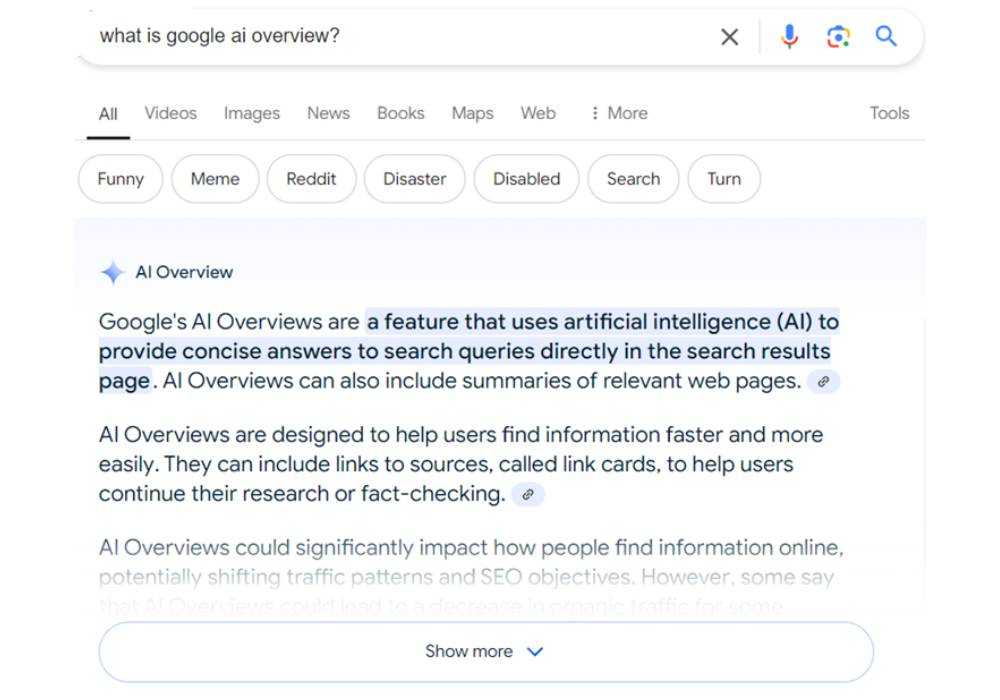
Task: Open the link icon after the first AI paragraph
Action: [x=823, y=381]
